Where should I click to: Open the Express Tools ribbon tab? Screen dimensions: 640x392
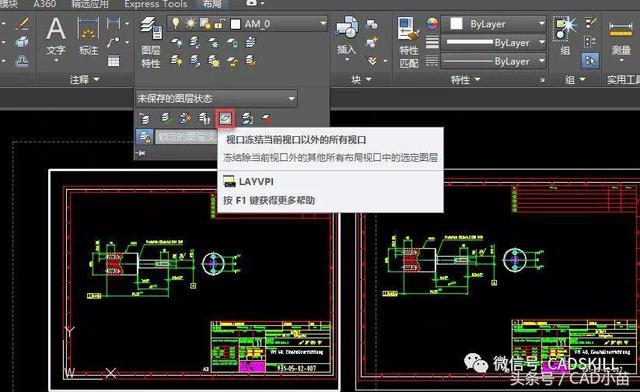point(156,4)
